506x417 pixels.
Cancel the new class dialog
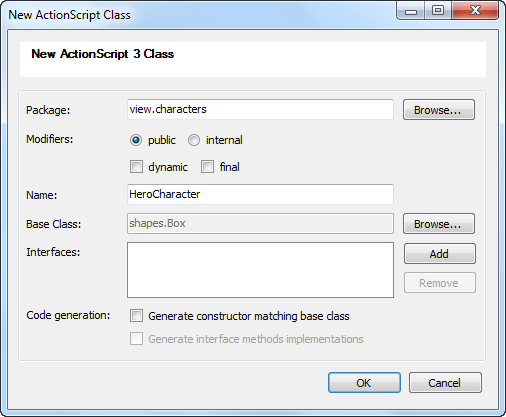tap(445, 383)
